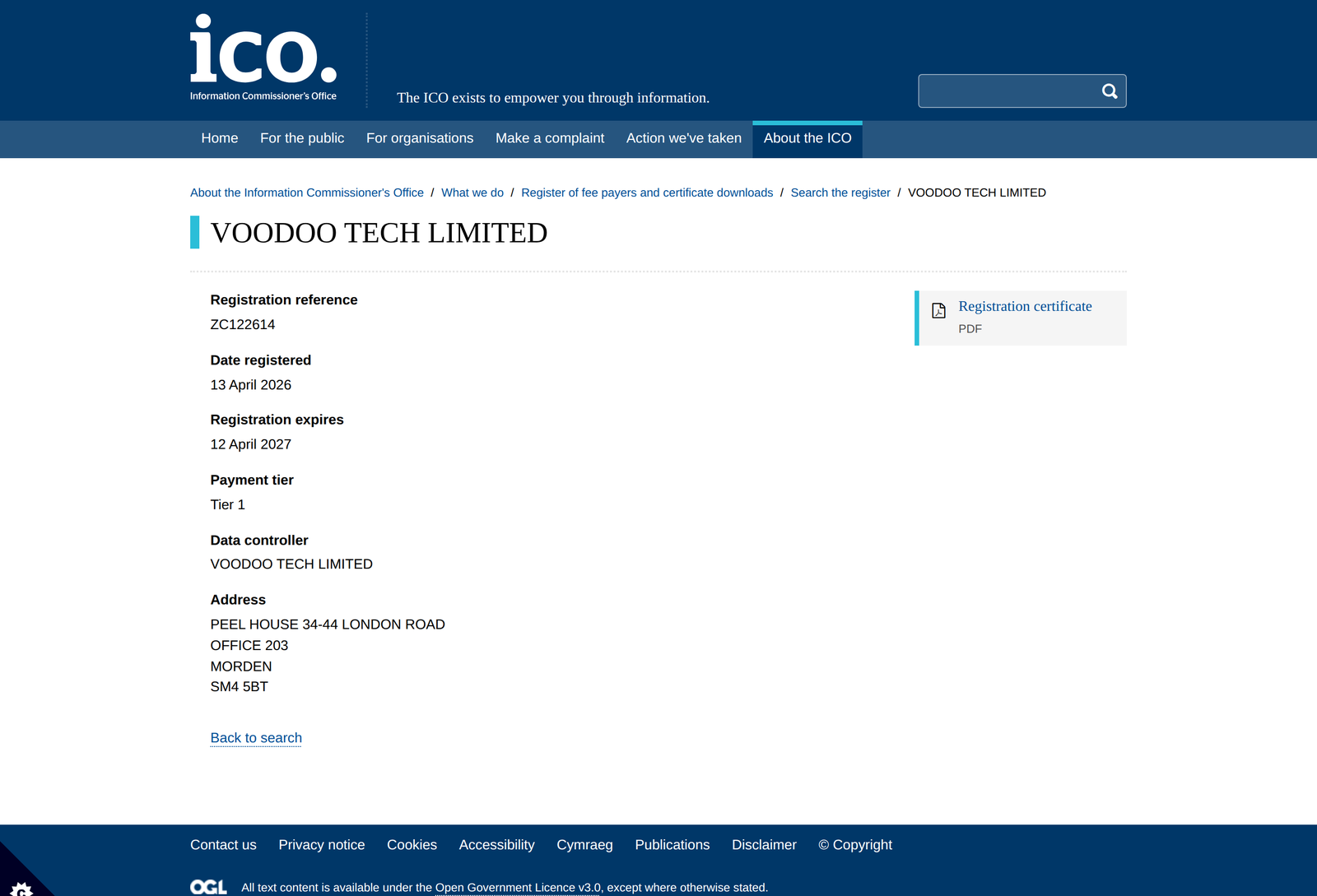1317x896 pixels.
Task: Click address line OFFICE 203
Action: point(249,645)
